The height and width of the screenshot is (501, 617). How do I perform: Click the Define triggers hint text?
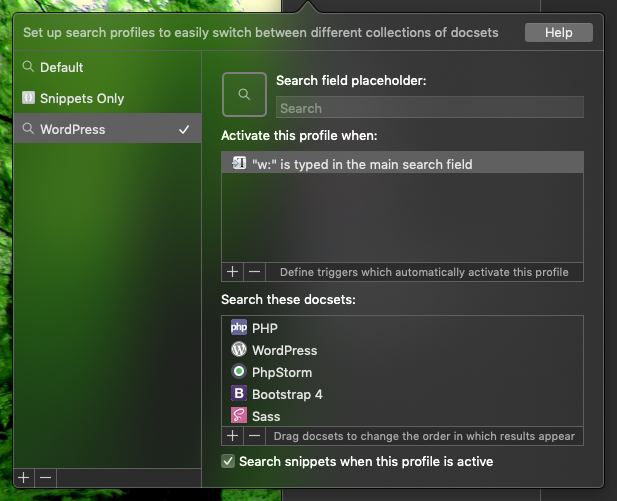pyautogui.click(x=424, y=272)
